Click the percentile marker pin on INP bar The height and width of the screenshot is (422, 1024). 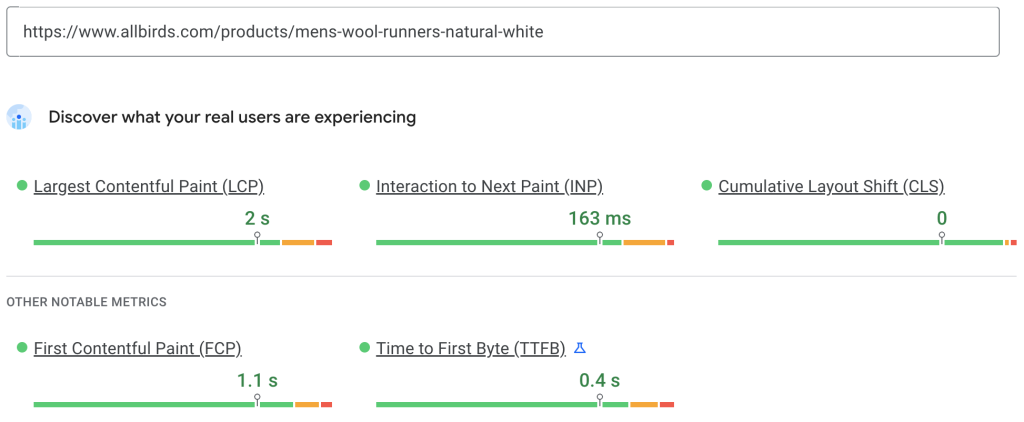pos(600,238)
